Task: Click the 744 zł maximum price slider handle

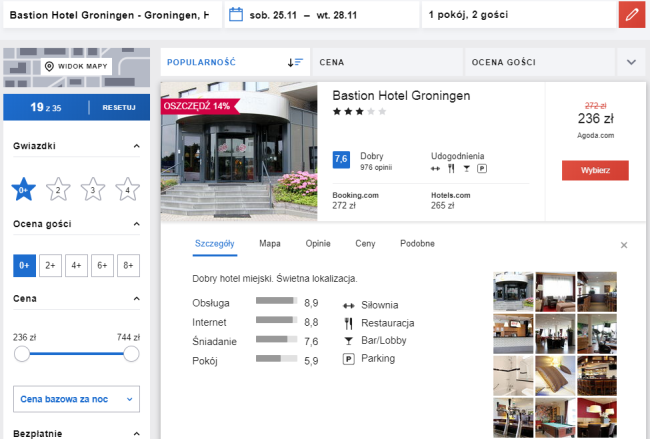Action: (131, 354)
